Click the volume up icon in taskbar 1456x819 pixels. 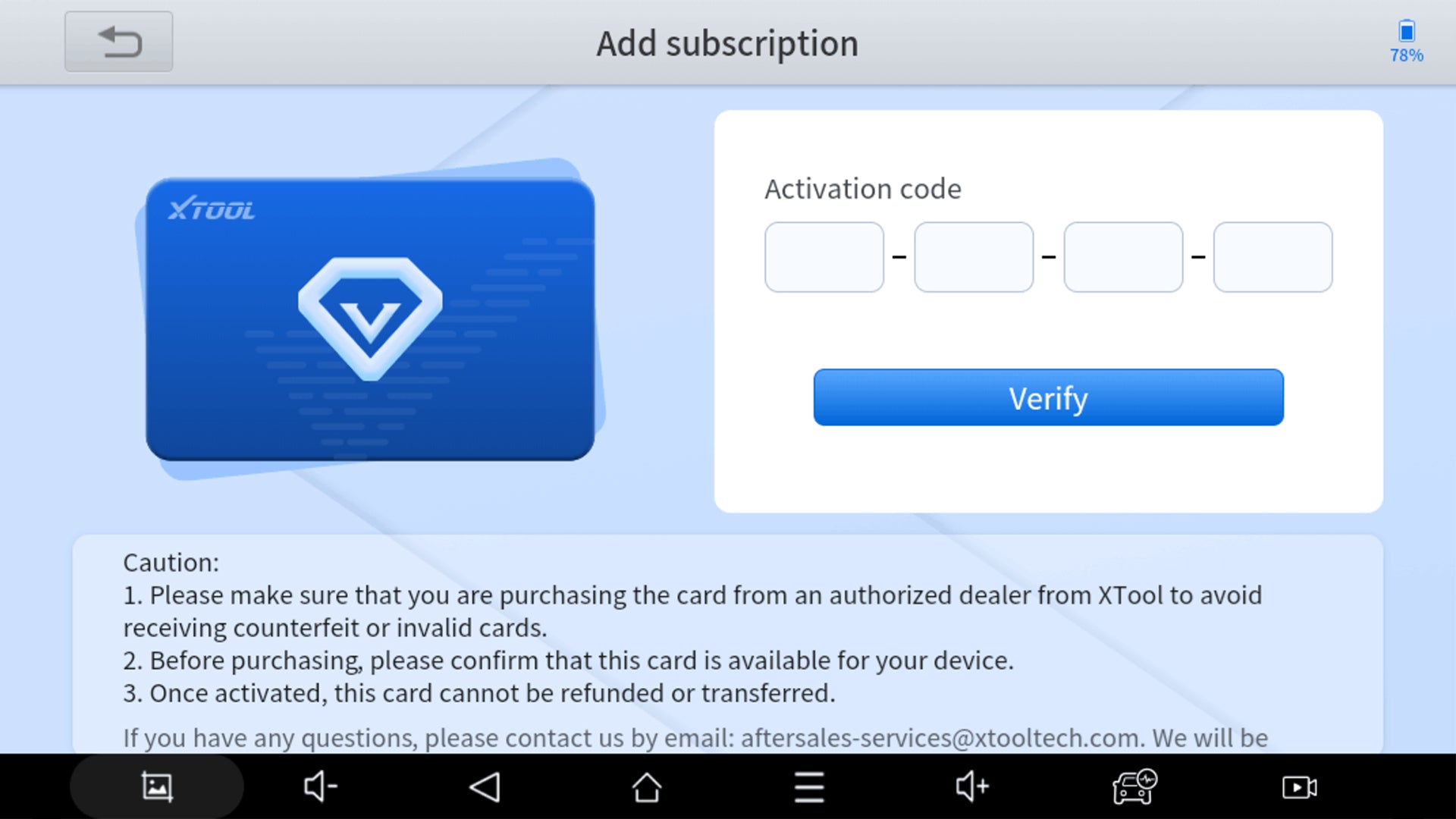pos(970,787)
